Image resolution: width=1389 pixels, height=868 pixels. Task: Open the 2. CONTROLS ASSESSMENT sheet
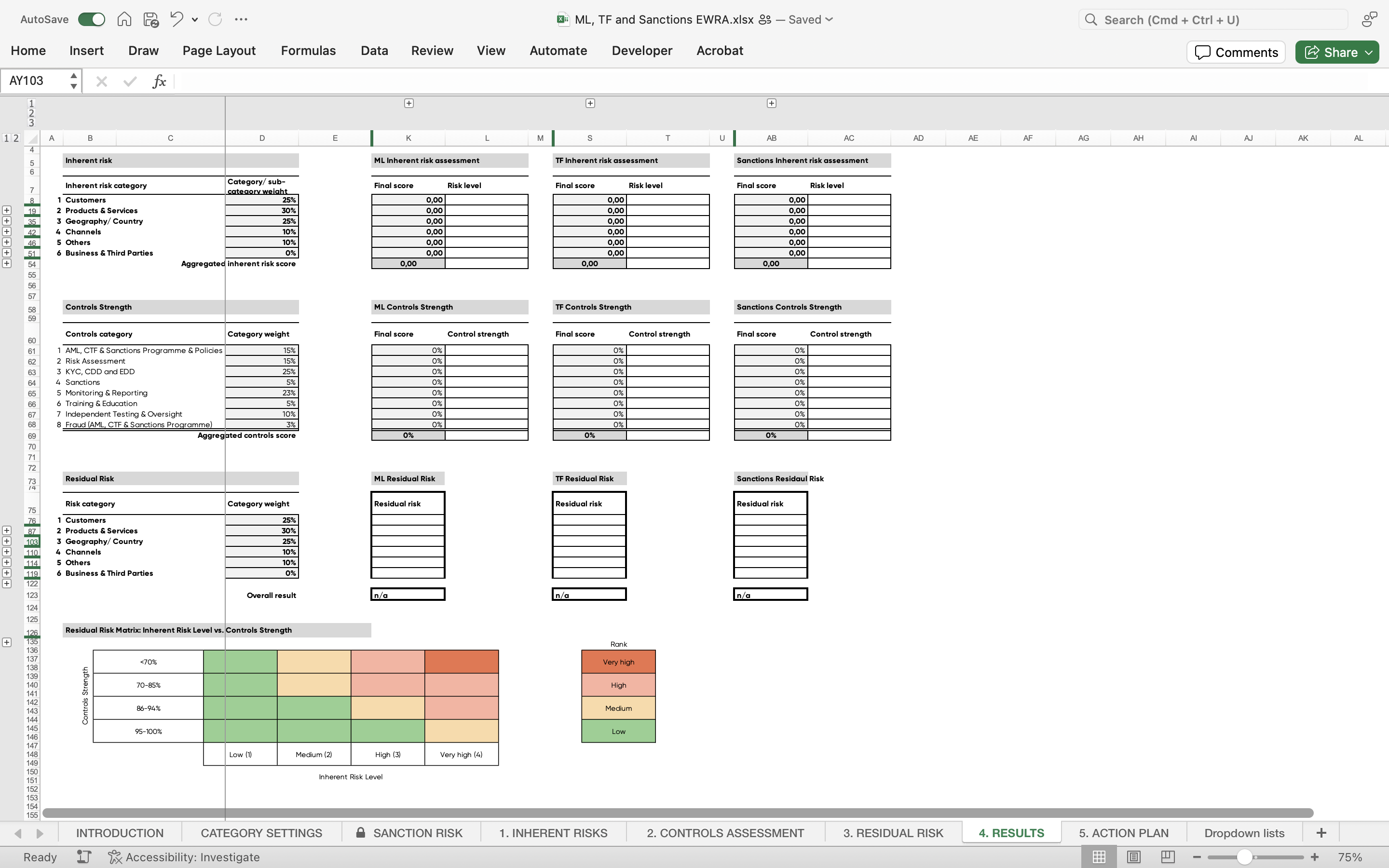[x=724, y=832]
